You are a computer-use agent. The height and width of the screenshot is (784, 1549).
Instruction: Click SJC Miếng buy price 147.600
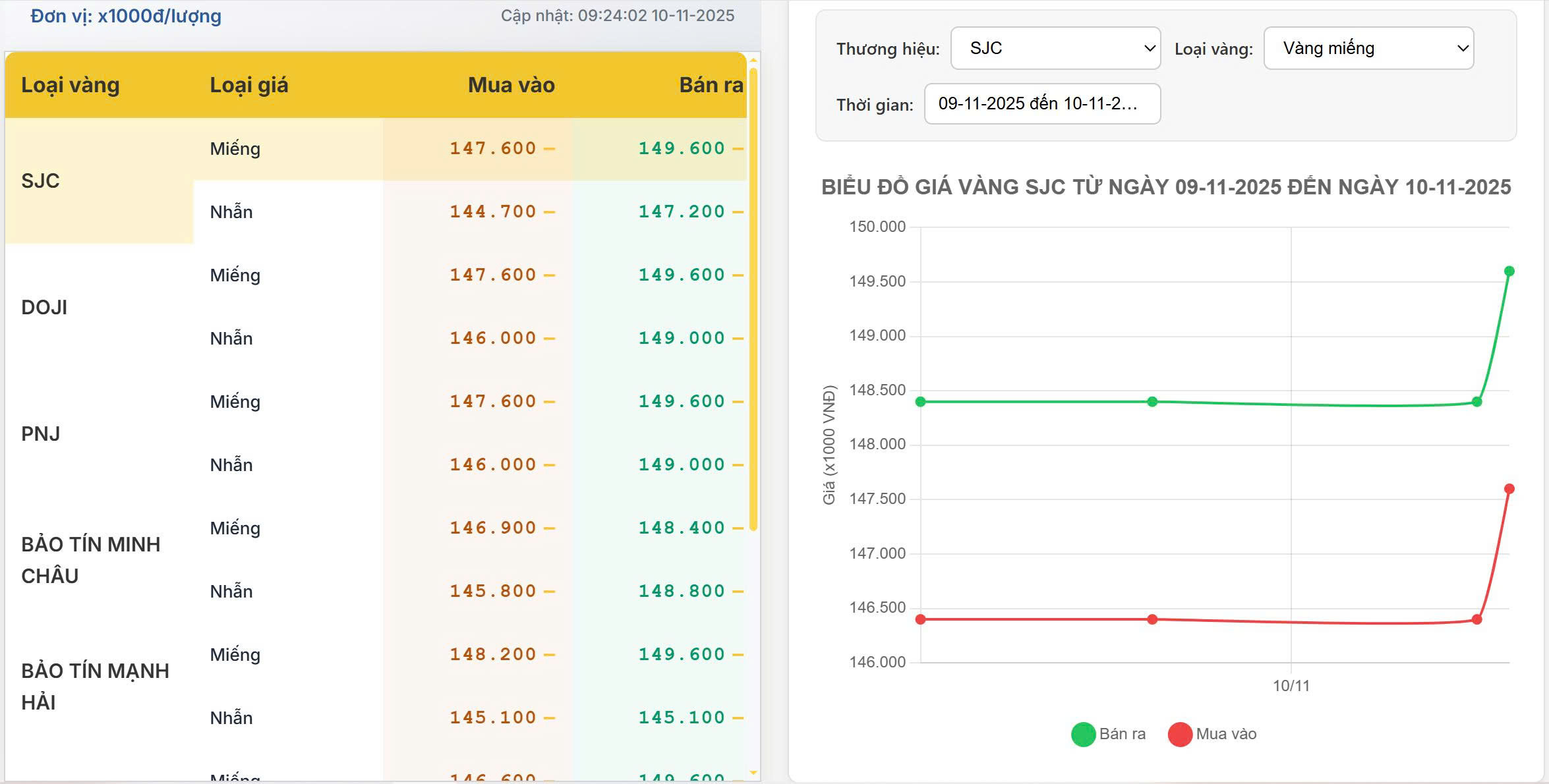[493, 148]
